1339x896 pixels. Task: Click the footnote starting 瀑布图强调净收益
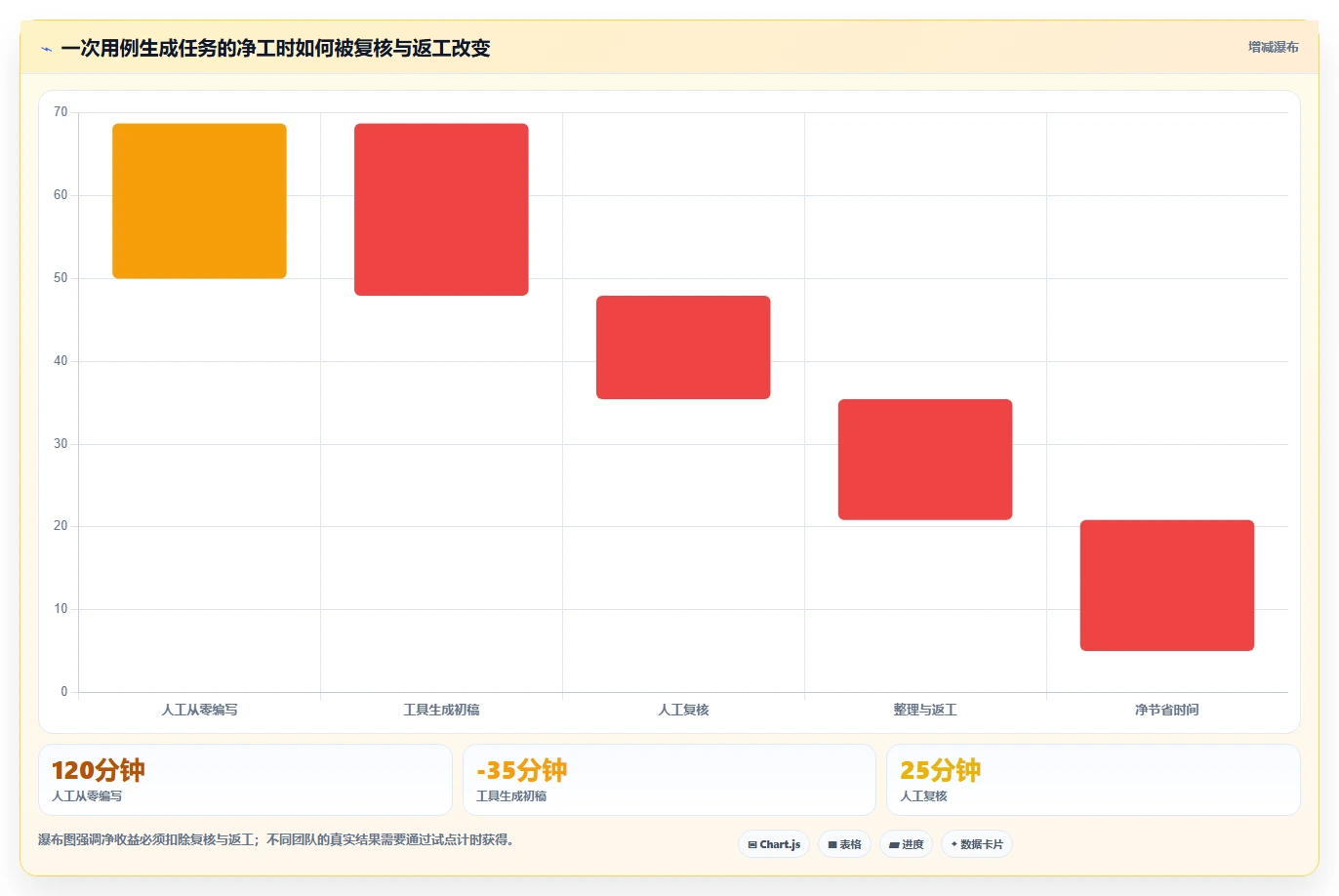coord(276,839)
